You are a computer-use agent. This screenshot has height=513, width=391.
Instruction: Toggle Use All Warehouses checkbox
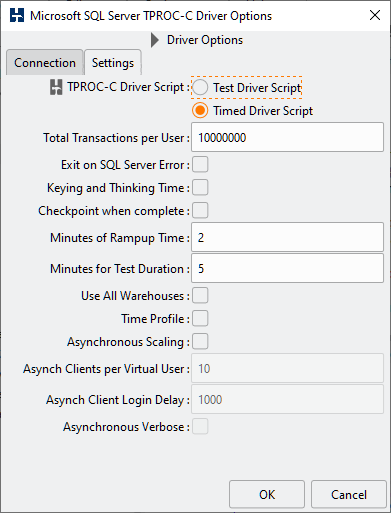click(200, 296)
